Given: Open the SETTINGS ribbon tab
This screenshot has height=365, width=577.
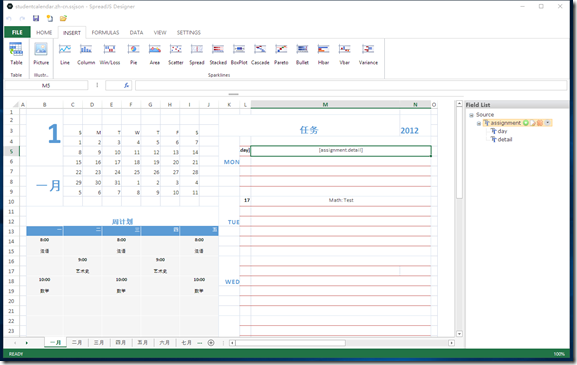Looking at the screenshot, I should tap(189, 32).
